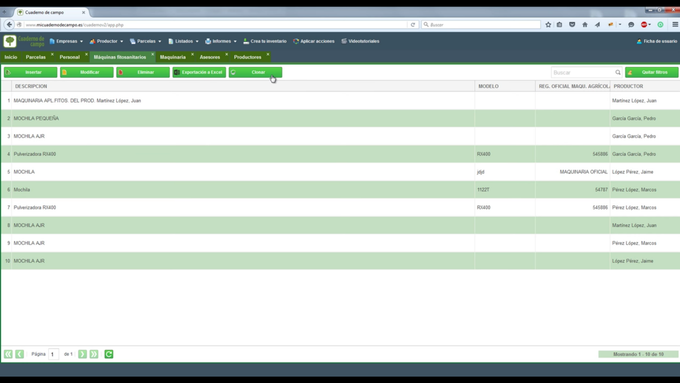The image size is (680, 383).
Task: Focus the grid Buscar filter field
Action: pos(582,72)
